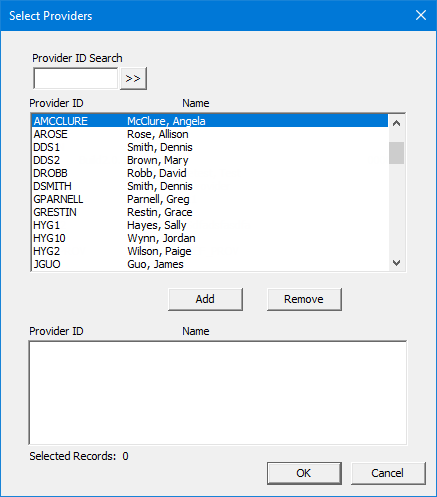This screenshot has width=437, height=497.
Task: Pick GPARNELL Parnell, Greg
Action: point(210,199)
